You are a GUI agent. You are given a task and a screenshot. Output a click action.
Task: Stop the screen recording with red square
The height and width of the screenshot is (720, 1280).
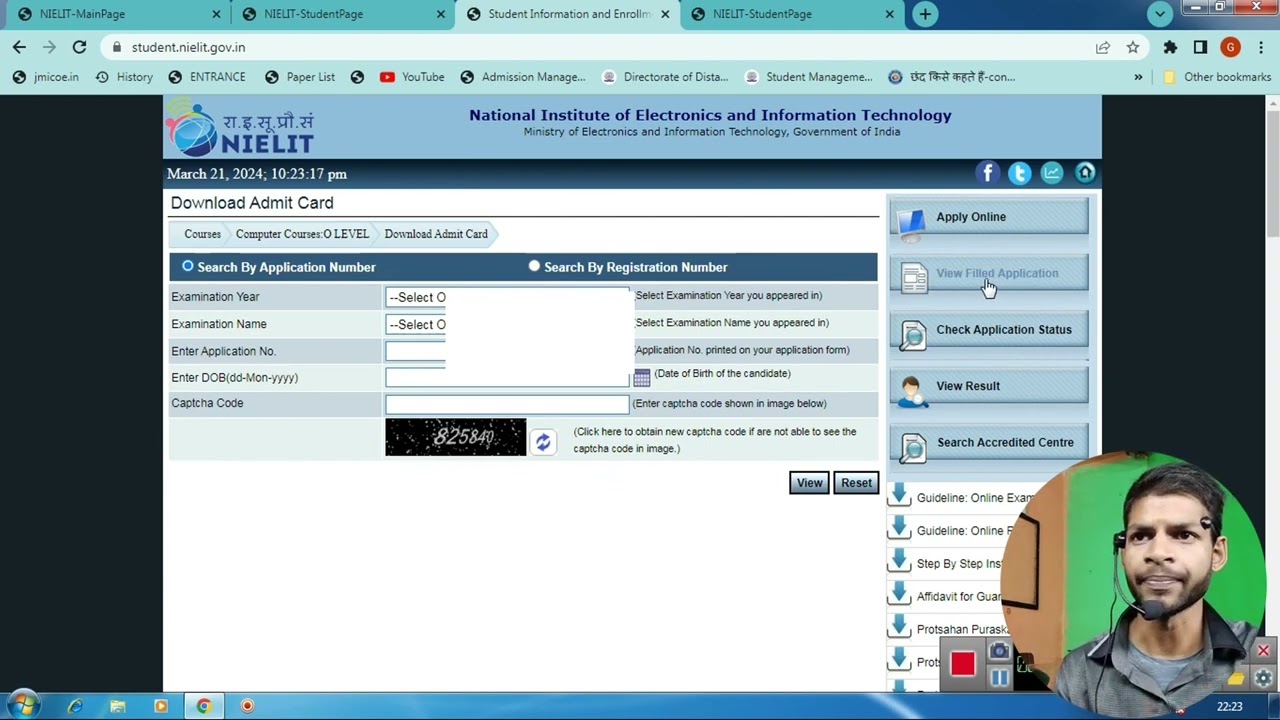click(963, 664)
